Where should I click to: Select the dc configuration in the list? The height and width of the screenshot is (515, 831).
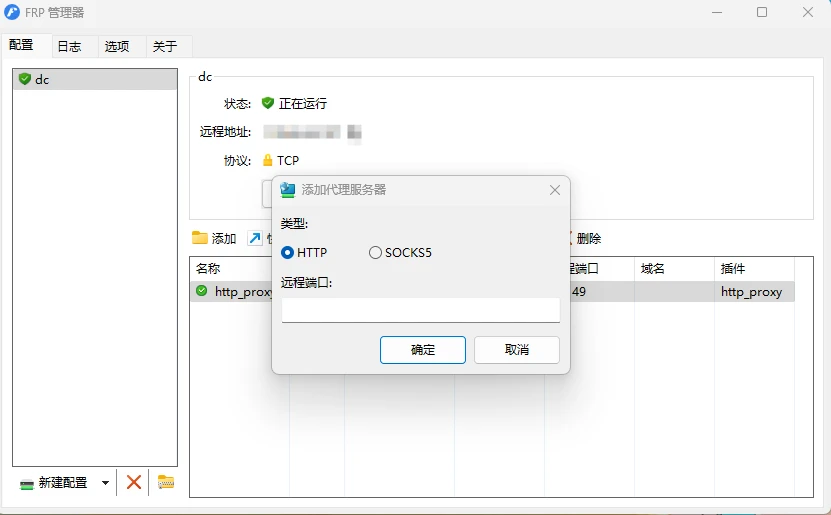click(x=95, y=79)
